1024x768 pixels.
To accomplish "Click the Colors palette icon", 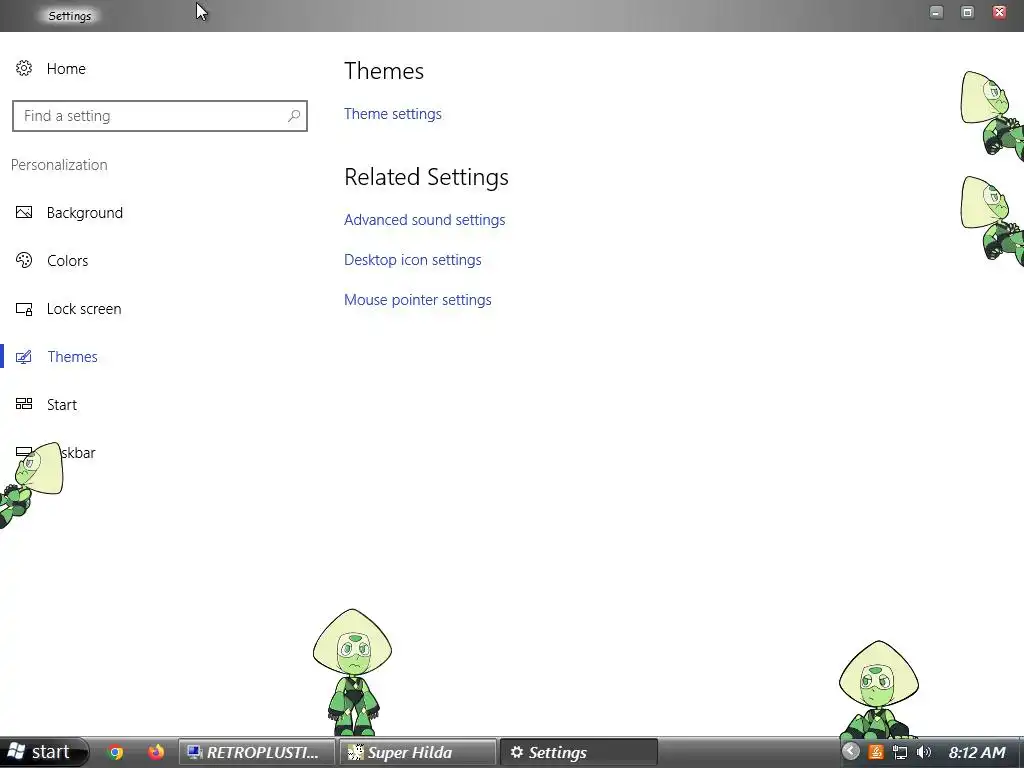I will click(24, 260).
